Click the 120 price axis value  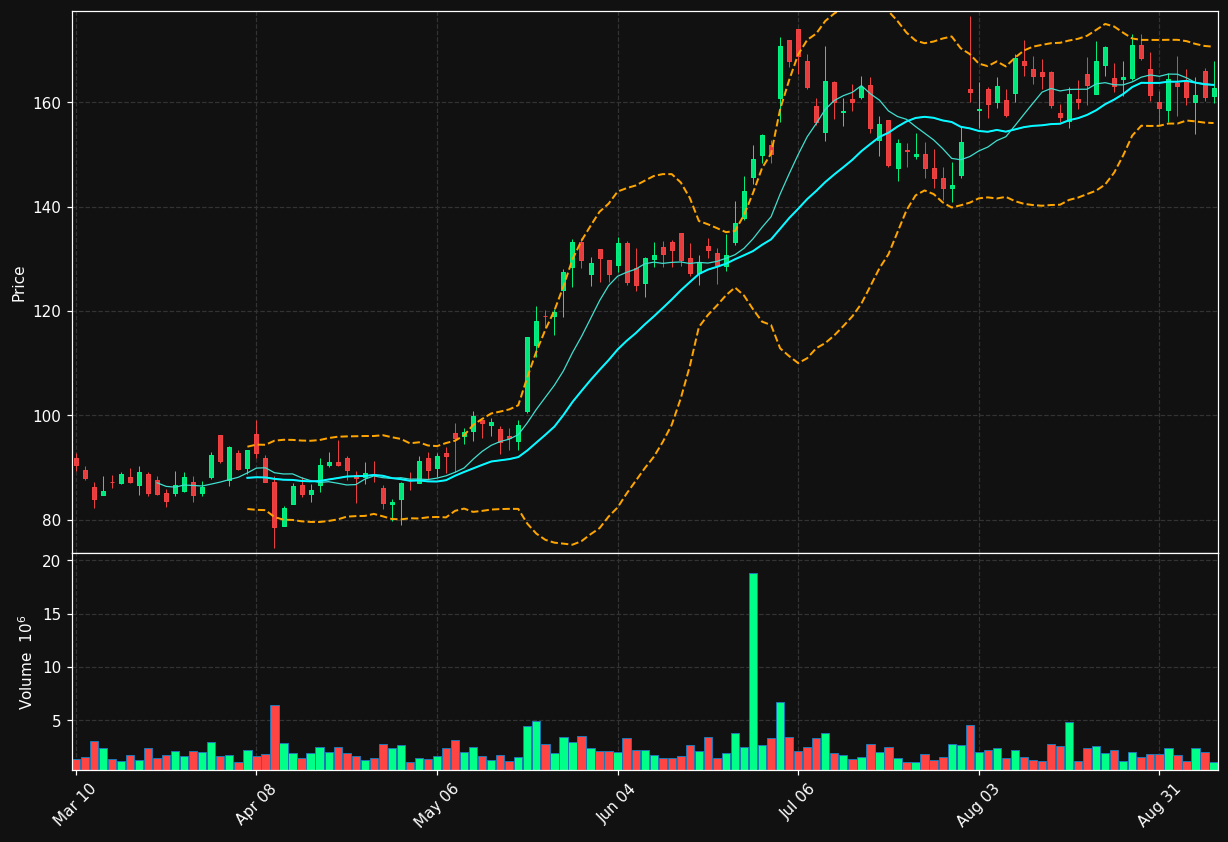coord(47,312)
